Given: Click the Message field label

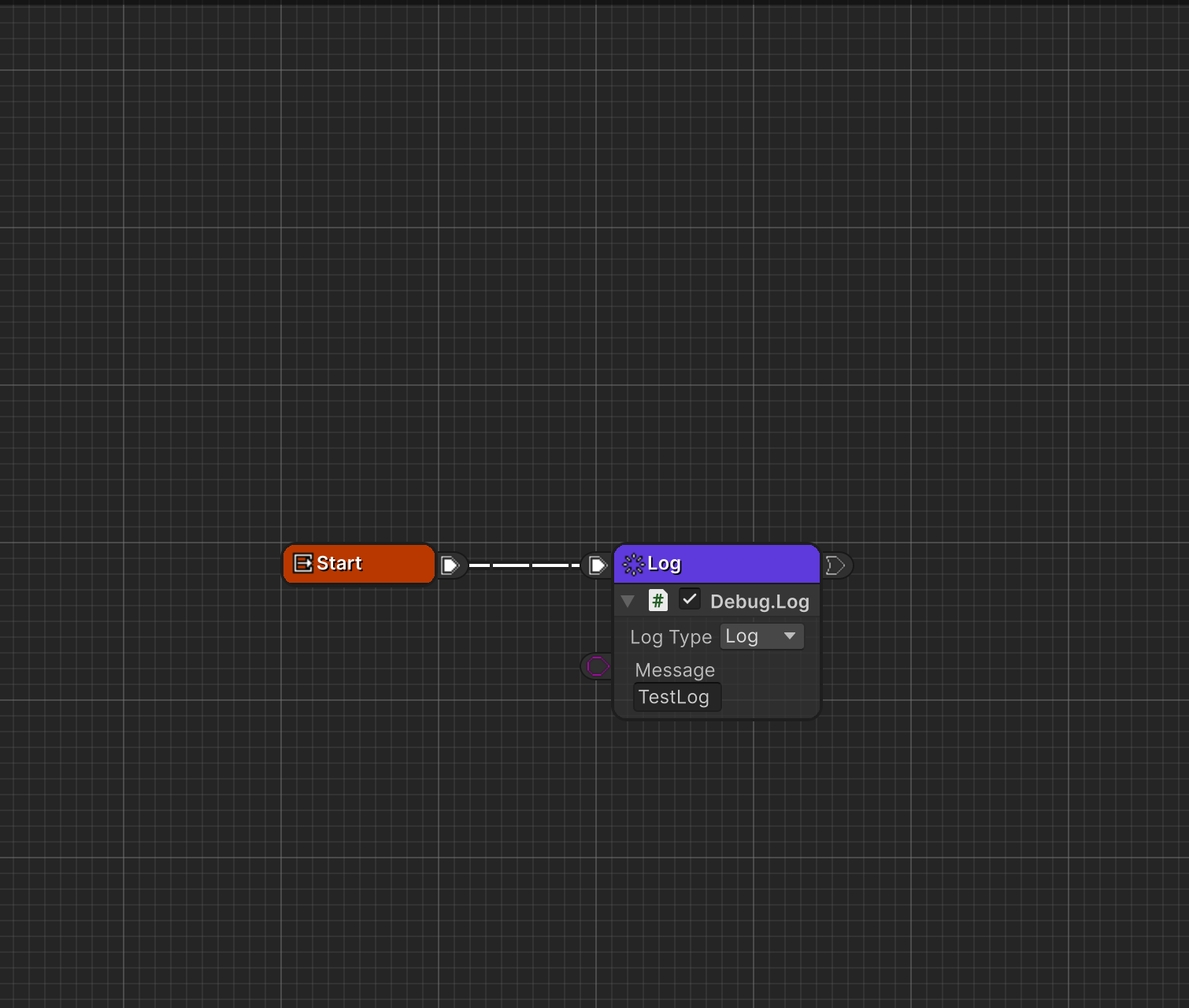Looking at the screenshot, I should (675, 670).
